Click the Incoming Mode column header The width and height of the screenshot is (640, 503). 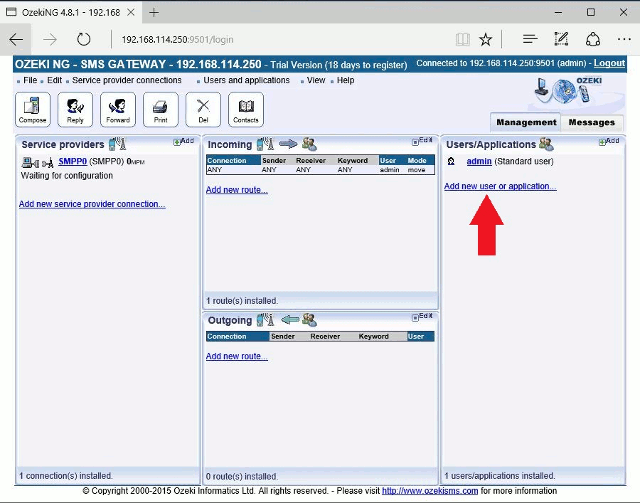[x=419, y=160]
